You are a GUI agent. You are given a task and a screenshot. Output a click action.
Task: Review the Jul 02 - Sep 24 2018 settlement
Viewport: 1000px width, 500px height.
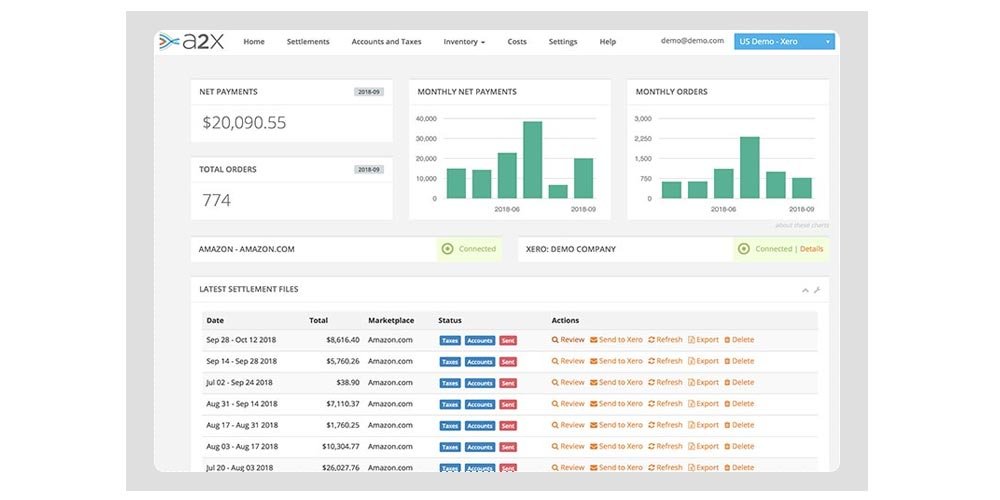click(568, 383)
